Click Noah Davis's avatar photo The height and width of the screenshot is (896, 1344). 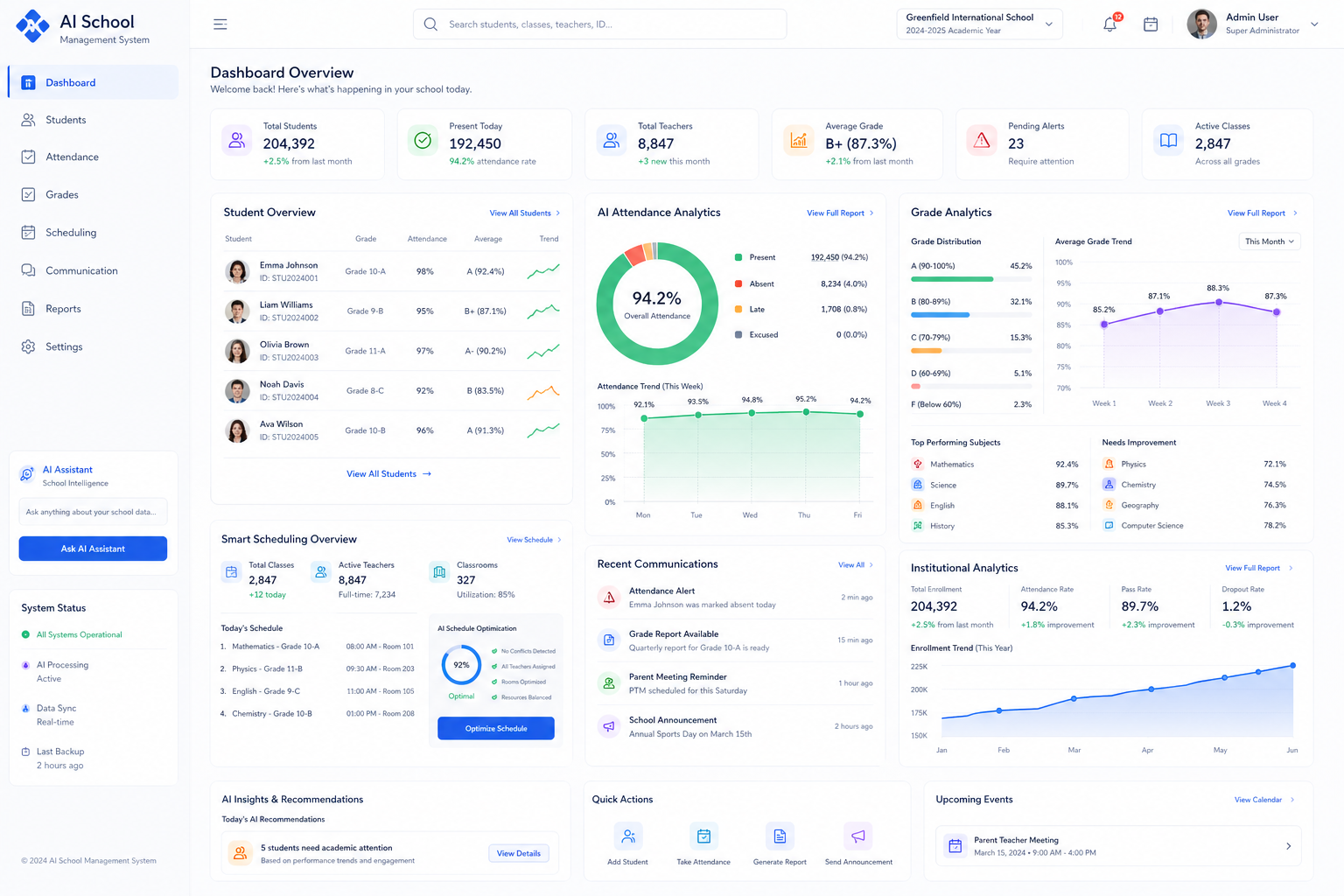click(237, 391)
